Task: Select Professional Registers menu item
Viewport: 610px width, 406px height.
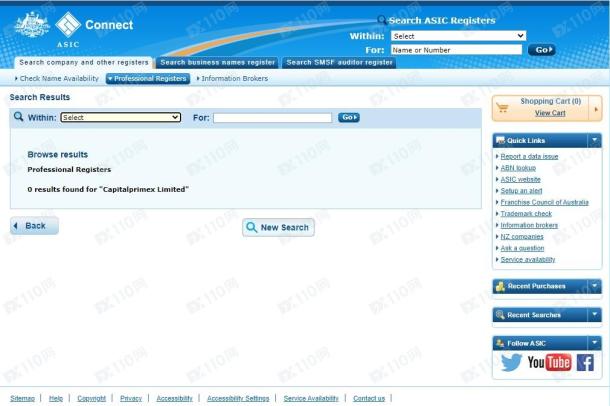Action: (x=148, y=79)
